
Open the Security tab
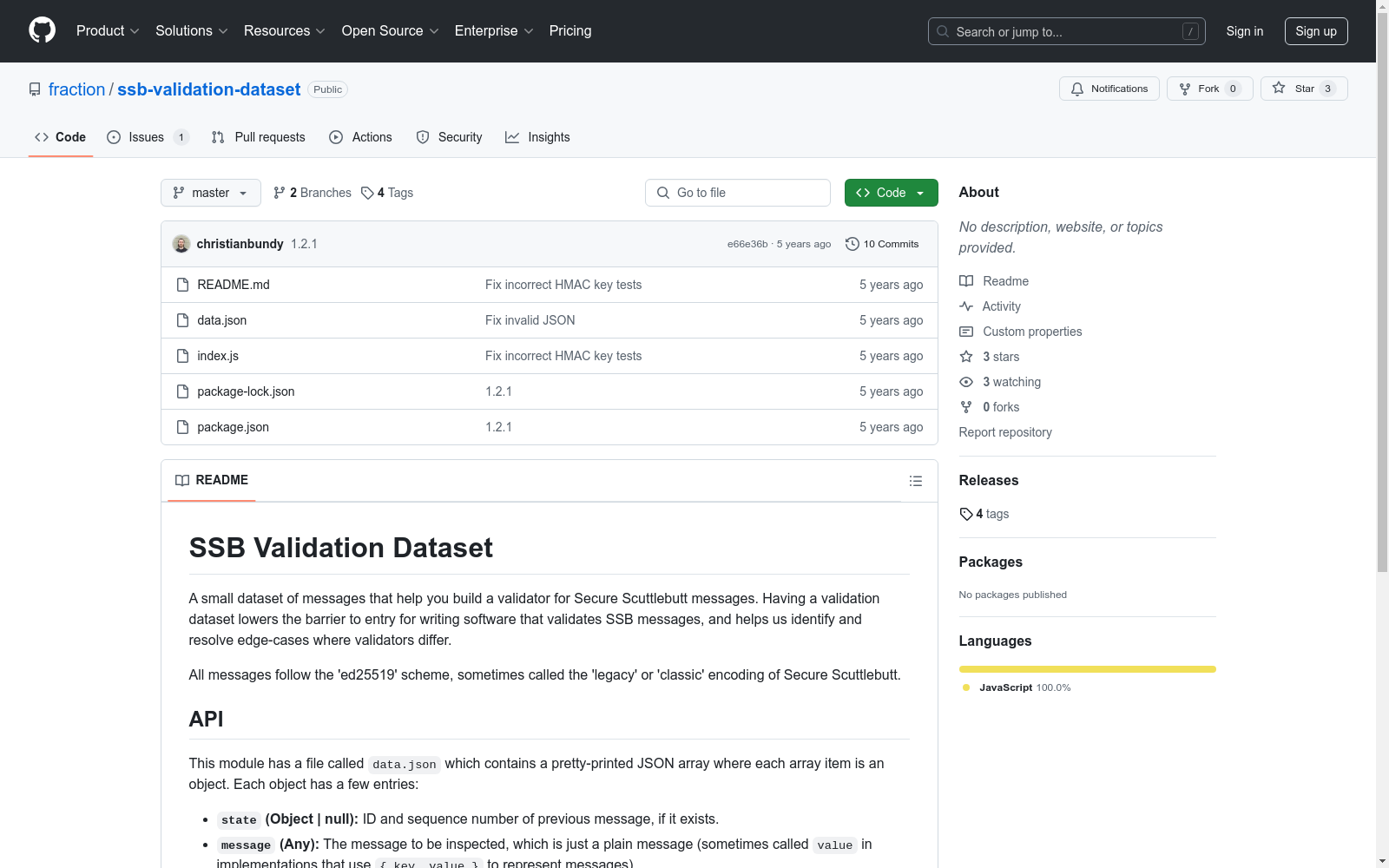(x=450, y=137)
